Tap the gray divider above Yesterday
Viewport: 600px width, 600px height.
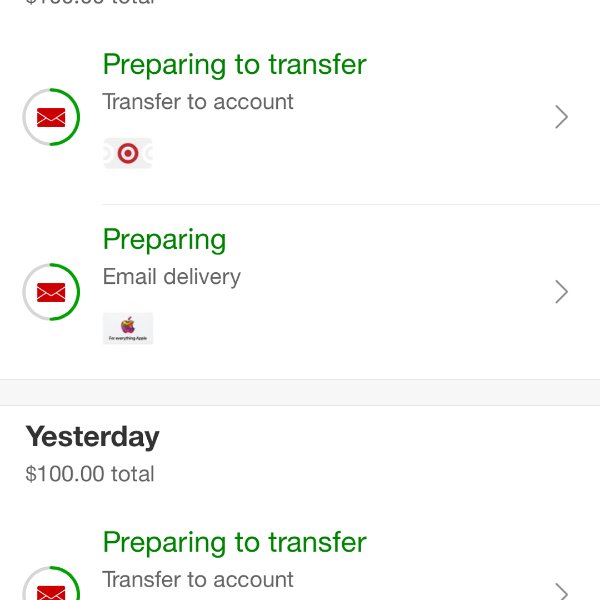(300, 392)
